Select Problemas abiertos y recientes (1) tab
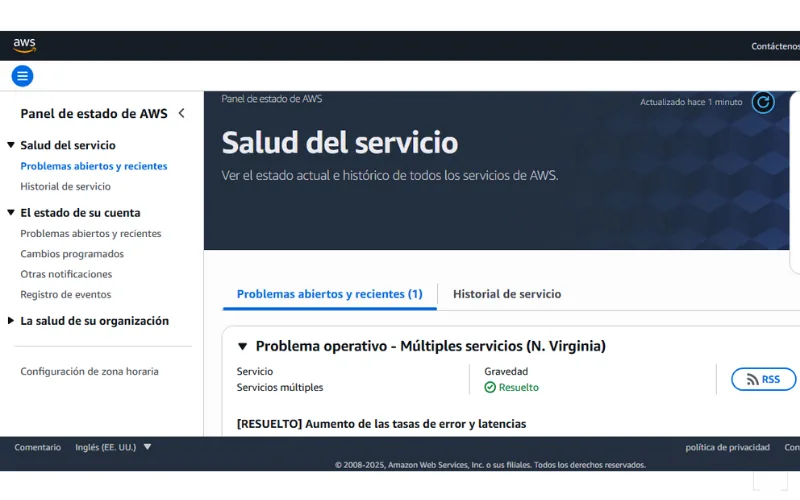 (x=329, y=294)
